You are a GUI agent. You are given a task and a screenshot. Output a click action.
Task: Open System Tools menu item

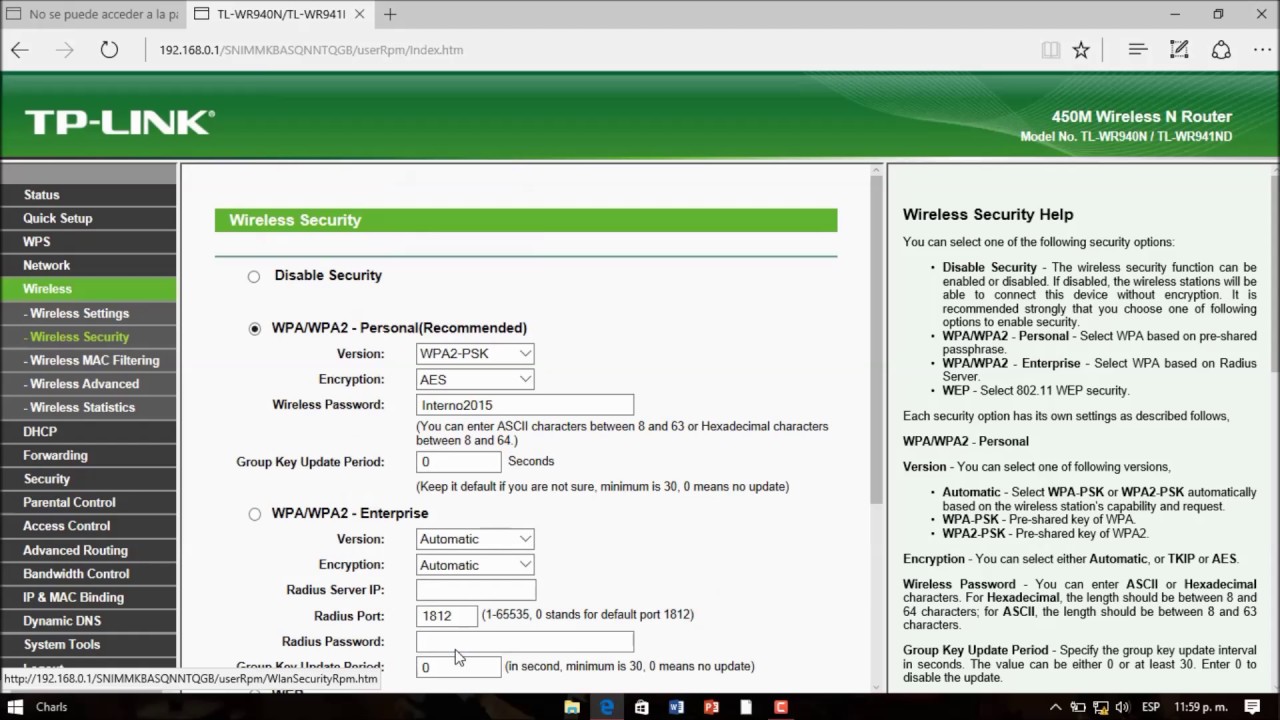click(62, 645)
